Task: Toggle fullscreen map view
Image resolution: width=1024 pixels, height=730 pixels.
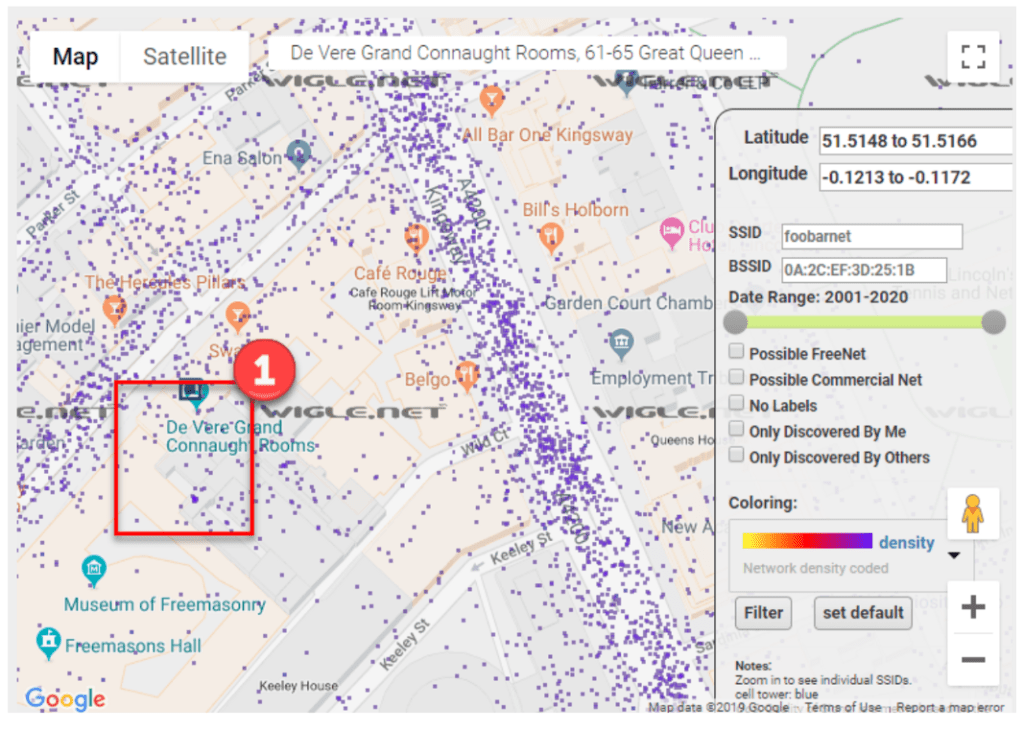Action: pyautogui.click(x=973, y=56)
